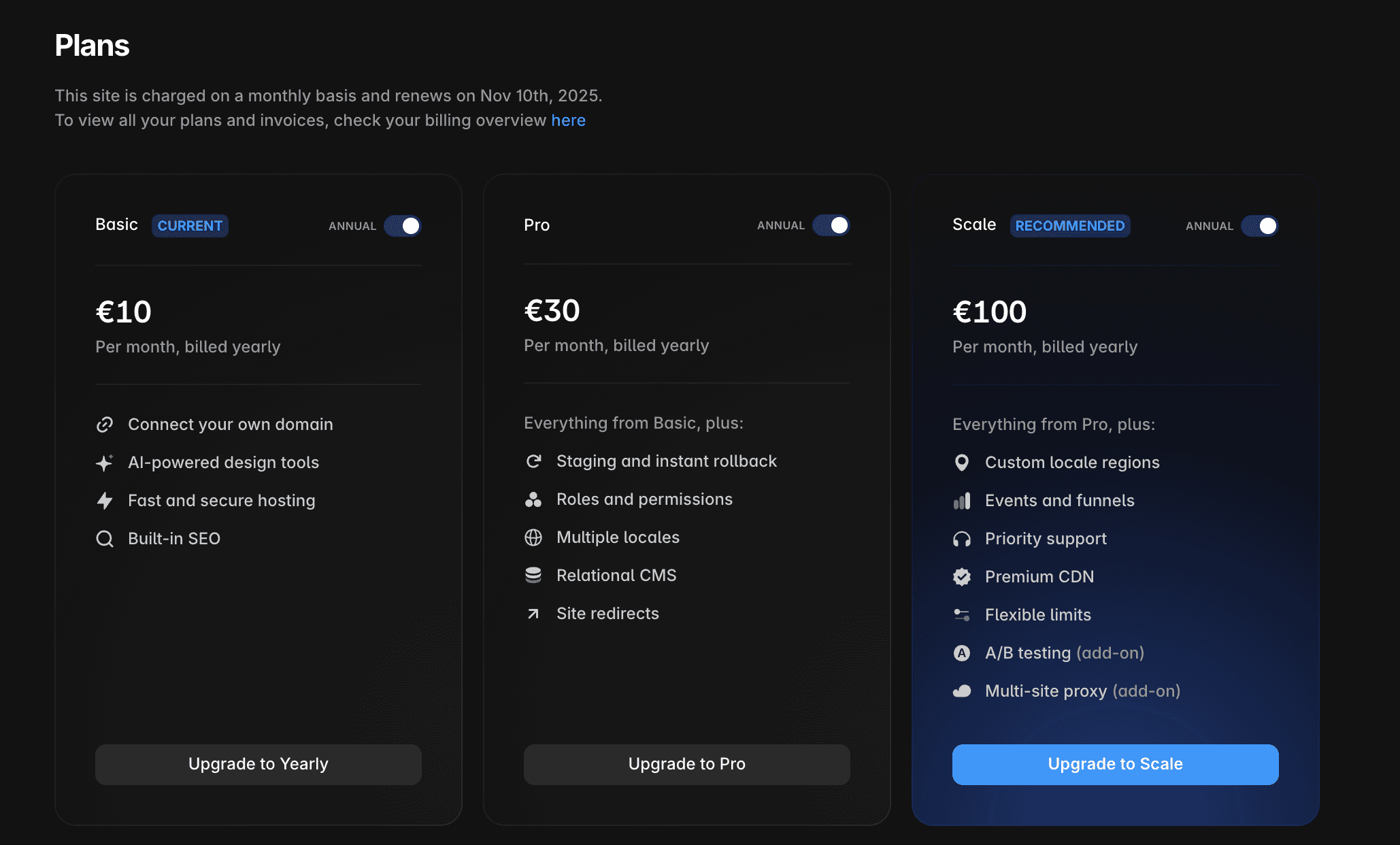Screen dimensions: 1400x845
Task: Click the Upgrade to Scale button
Action: click(x=1115, y=764)
